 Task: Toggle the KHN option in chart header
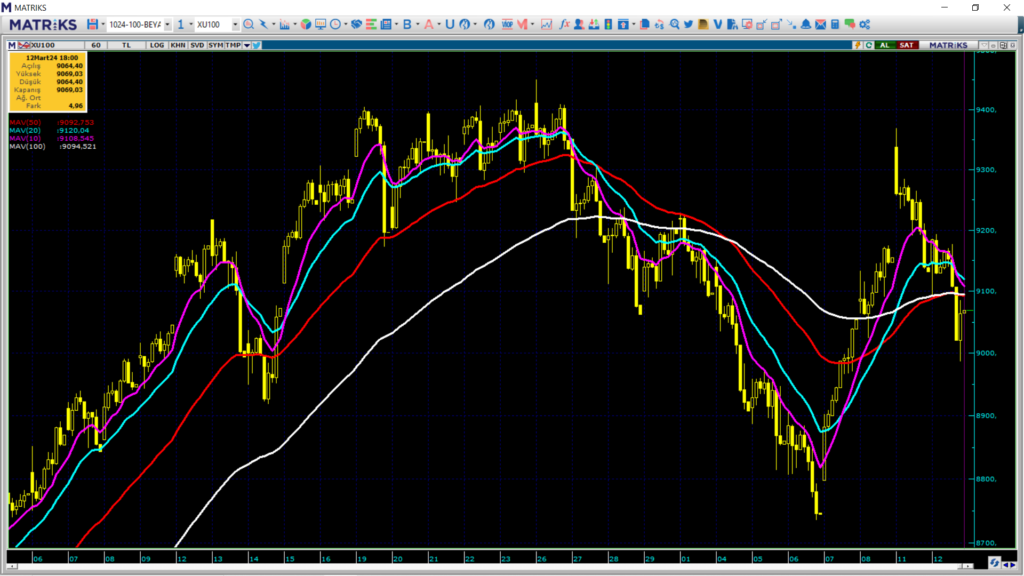(x=177, y=45)
